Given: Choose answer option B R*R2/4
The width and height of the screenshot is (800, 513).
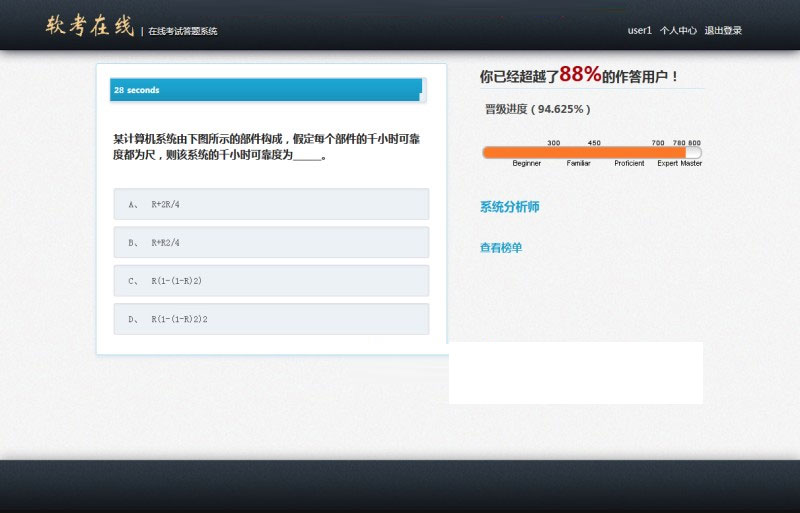Looking at the screenshot, I should click(x=271, y=242).
